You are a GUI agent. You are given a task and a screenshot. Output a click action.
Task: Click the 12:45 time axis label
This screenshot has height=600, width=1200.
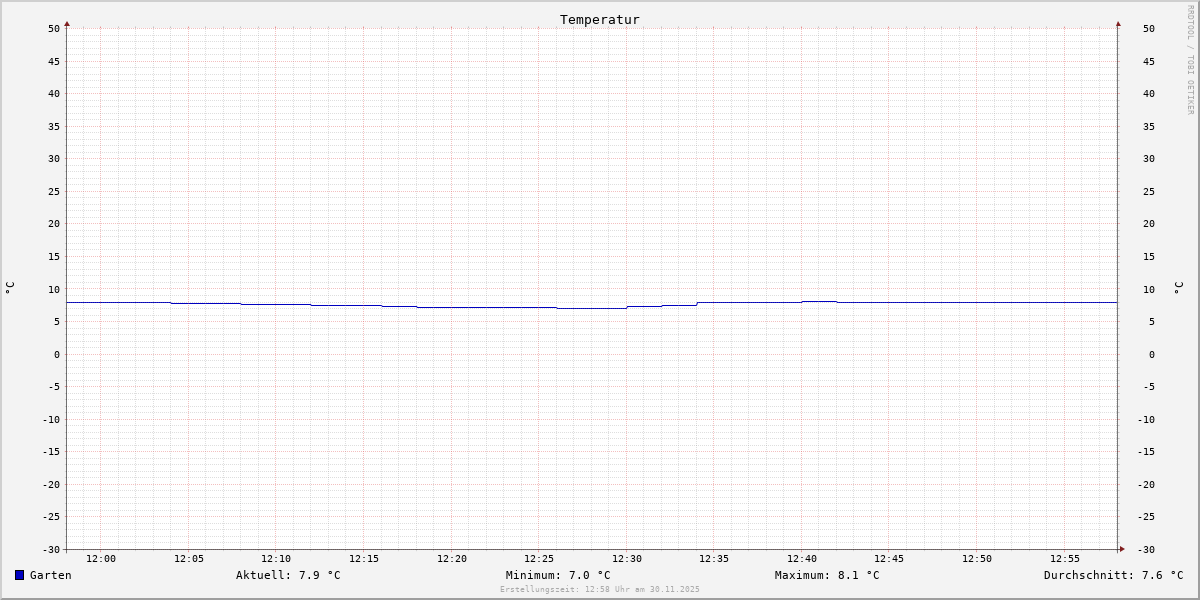click(889, 559)
